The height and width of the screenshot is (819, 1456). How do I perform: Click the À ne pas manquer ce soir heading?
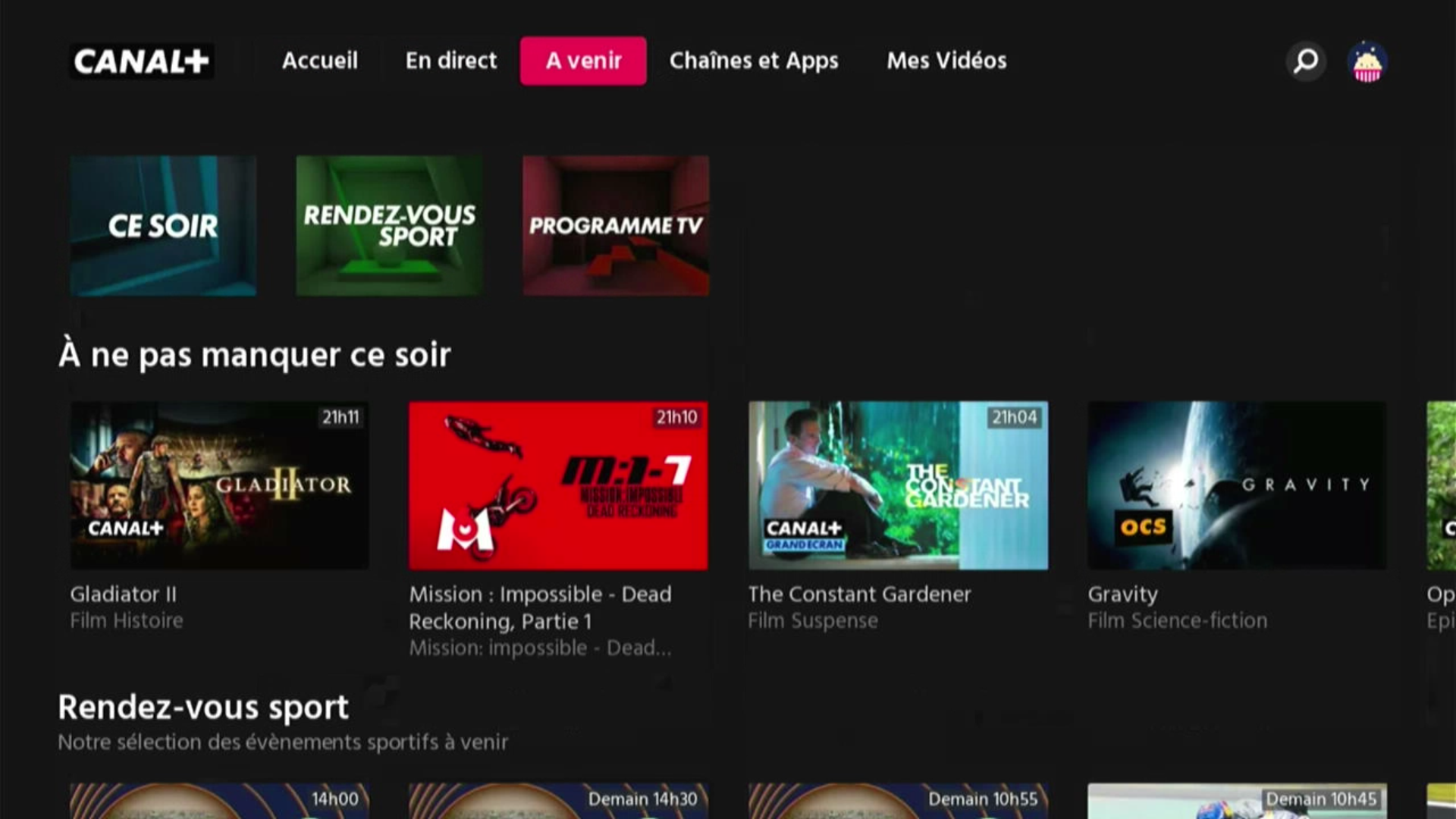255,355
